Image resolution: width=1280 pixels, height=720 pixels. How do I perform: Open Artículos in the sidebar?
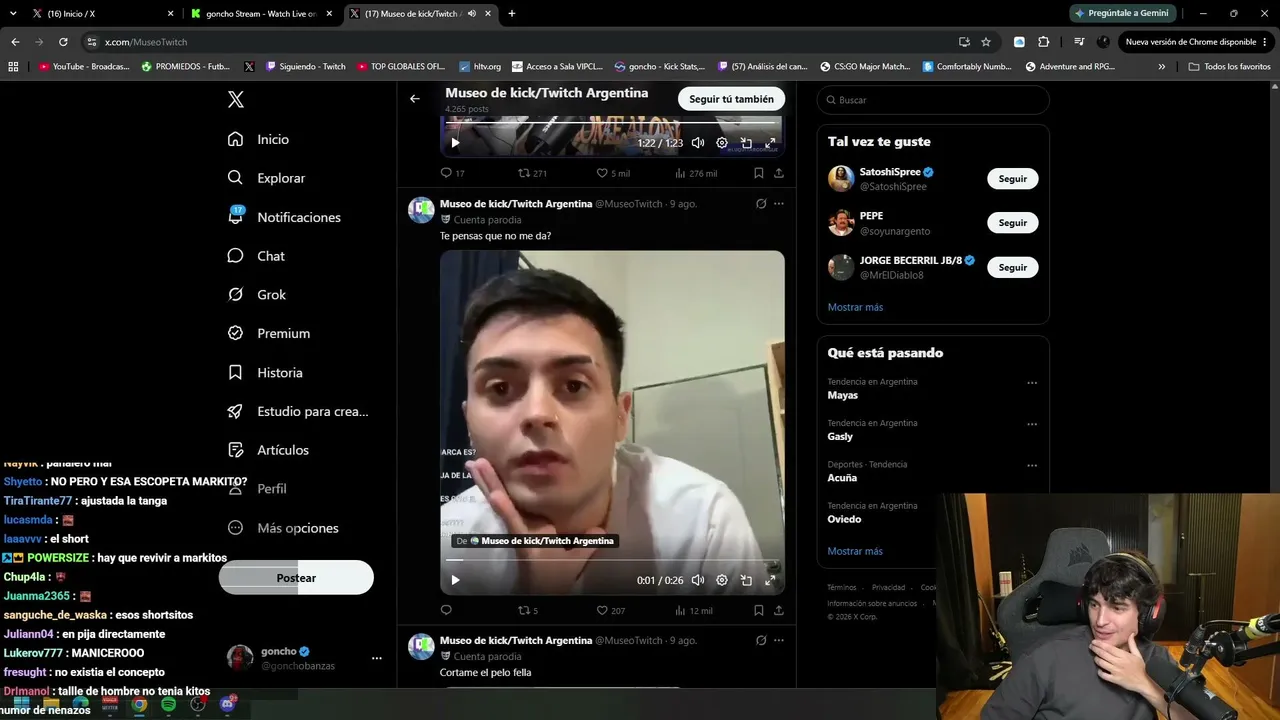click(268, 450)
